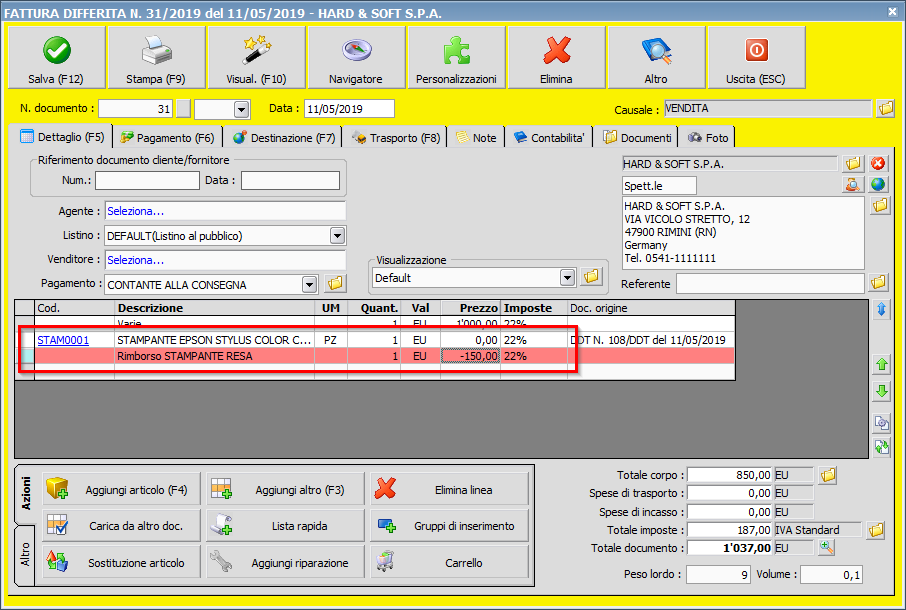Open folder icon beside the address box
The image size is (906, 610).
880,205
